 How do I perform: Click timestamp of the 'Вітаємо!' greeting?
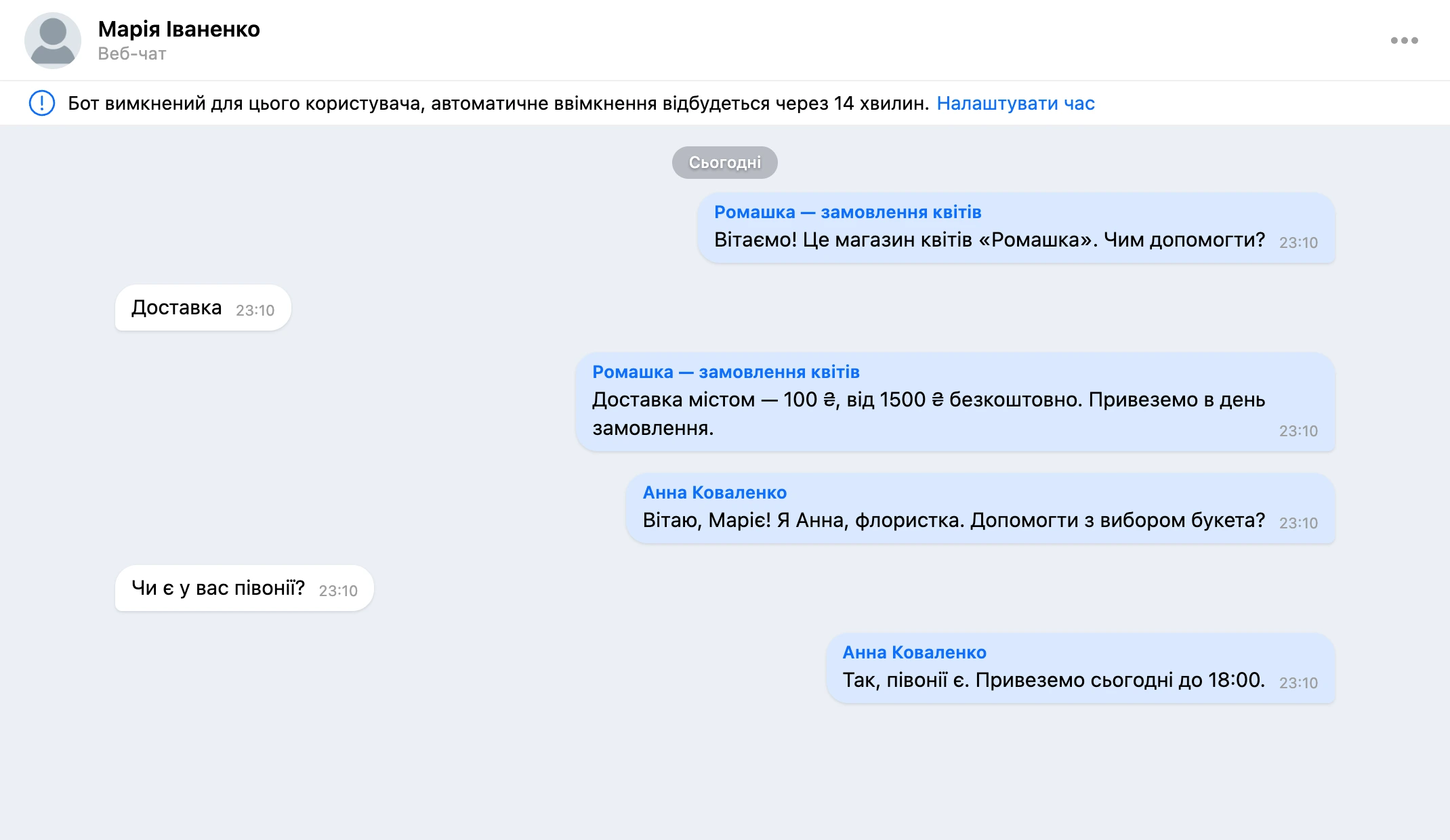[1298, 243]
